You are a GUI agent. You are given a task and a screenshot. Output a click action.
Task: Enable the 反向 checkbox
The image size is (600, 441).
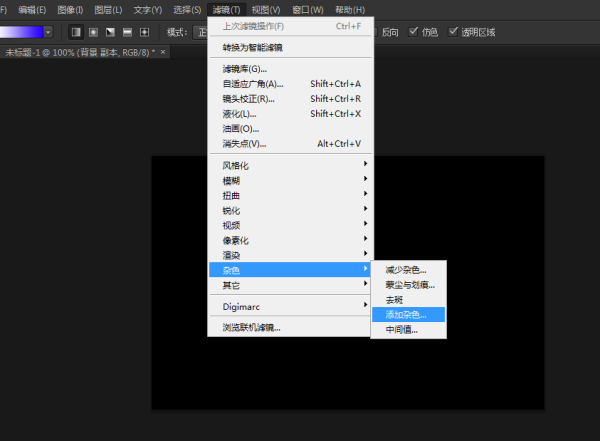click(x=379, y=32)
